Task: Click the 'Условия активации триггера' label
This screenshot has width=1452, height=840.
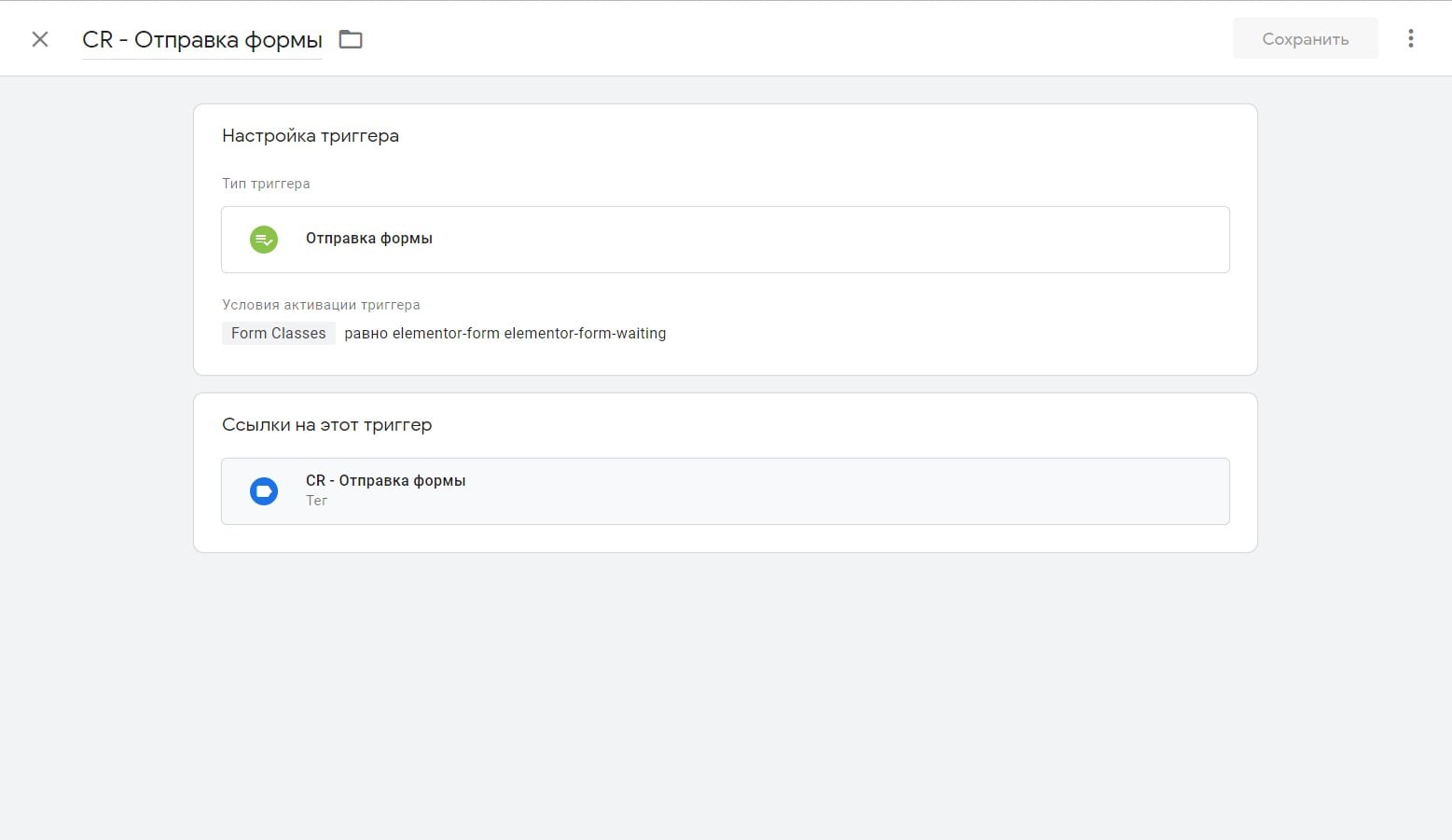Action: coord(321,305)
